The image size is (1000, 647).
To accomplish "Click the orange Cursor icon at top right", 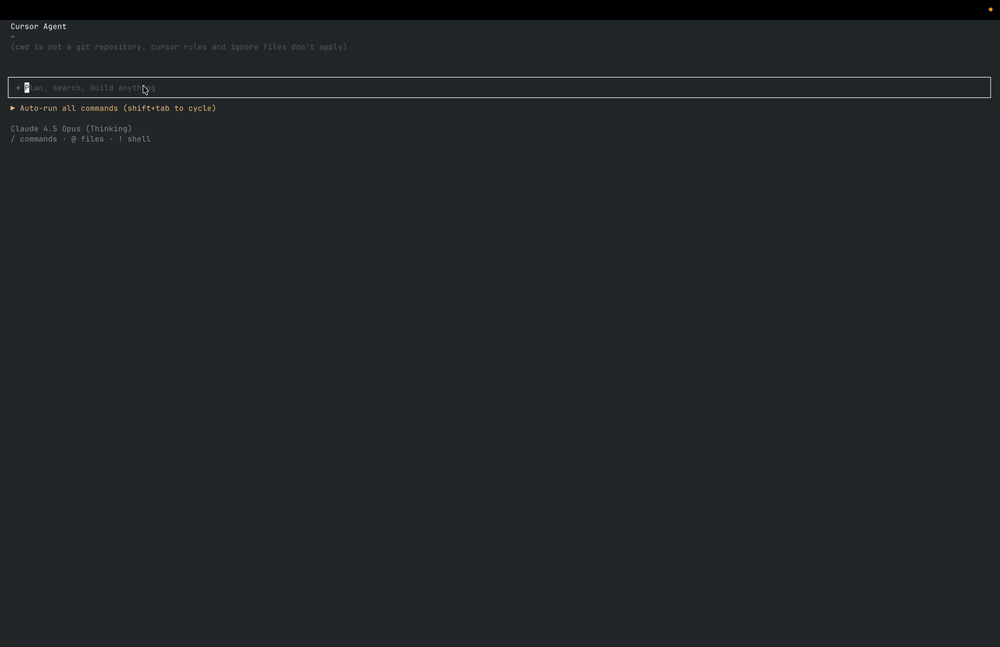I will (x=991, y=9).
